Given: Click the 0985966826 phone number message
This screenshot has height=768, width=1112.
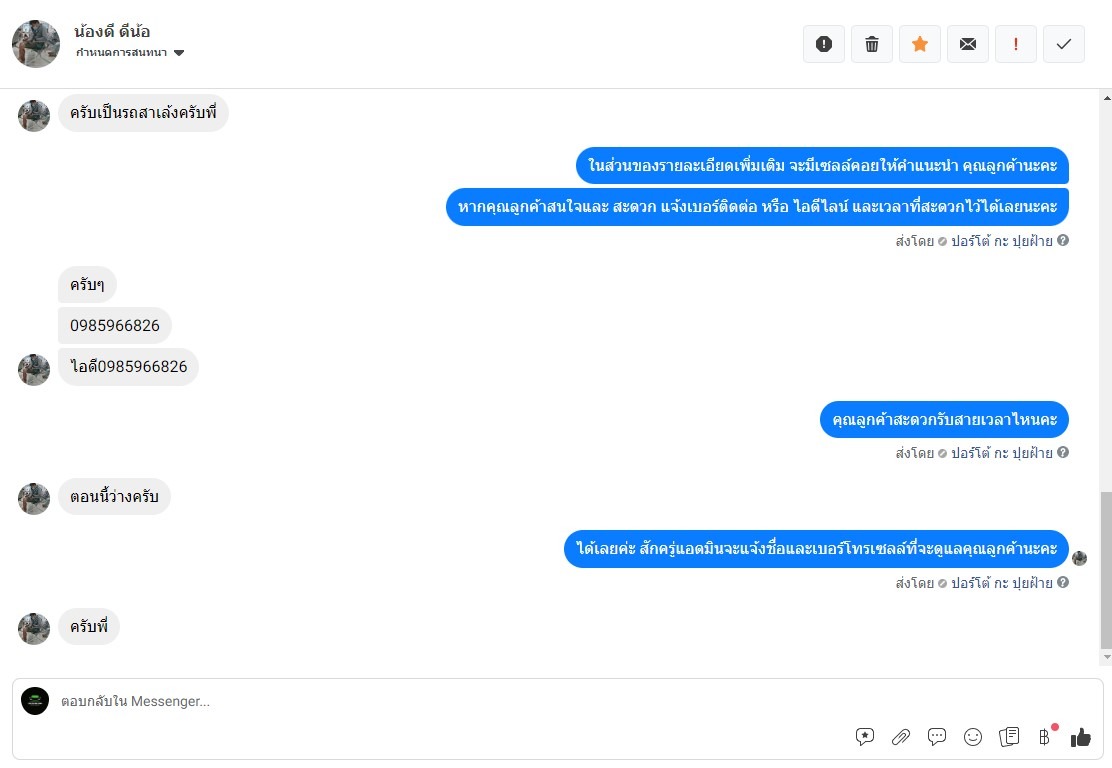Looking at the screenshot, I should 115,326.
